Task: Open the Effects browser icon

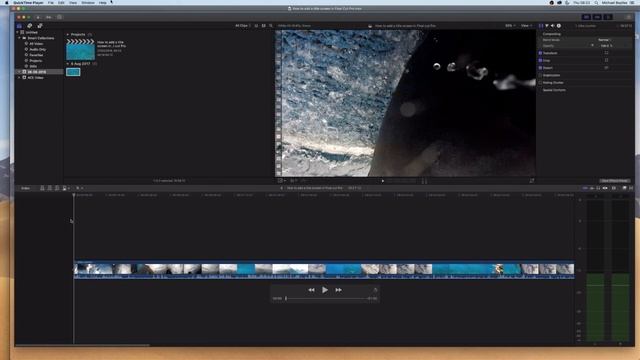Action: tap(624, 188)
